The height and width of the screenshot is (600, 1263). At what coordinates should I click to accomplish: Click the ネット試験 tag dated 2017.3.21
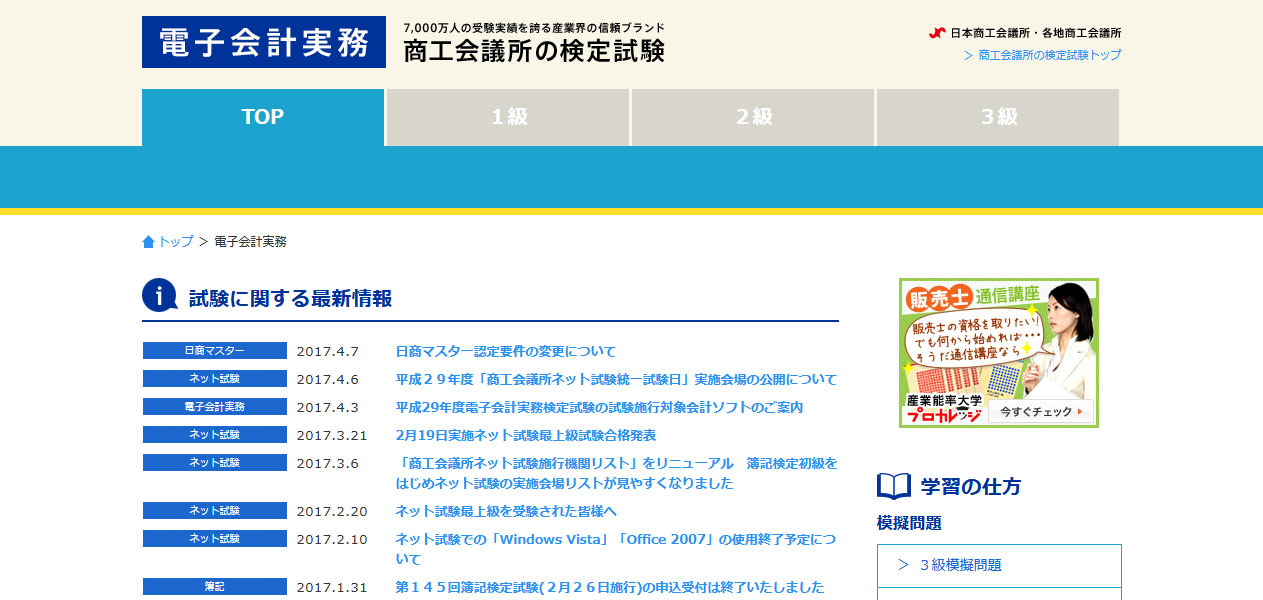[x=215, y=435]
